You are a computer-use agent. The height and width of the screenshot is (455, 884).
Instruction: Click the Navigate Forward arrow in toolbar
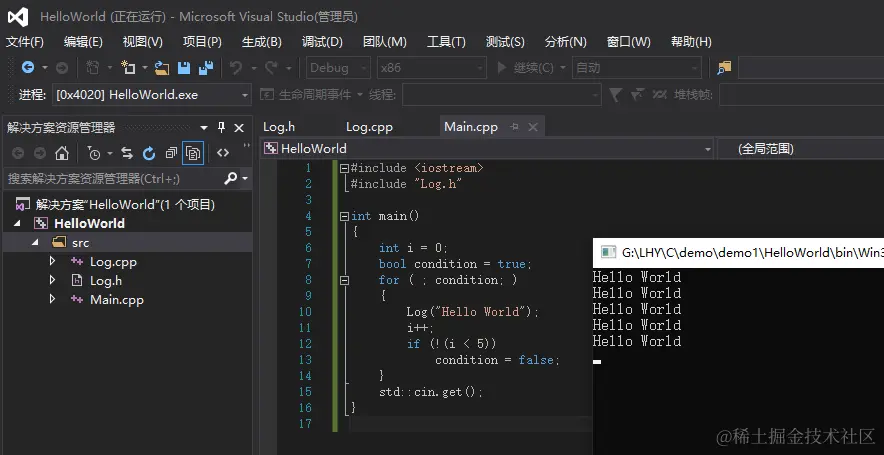tap(62, 68)
